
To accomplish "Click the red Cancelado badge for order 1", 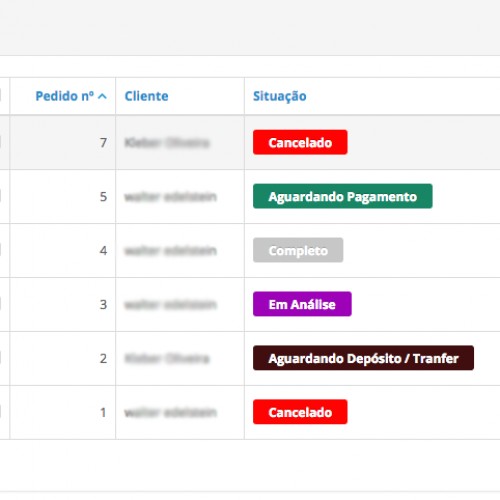I will pyautogui.click(x=300, y=412).
